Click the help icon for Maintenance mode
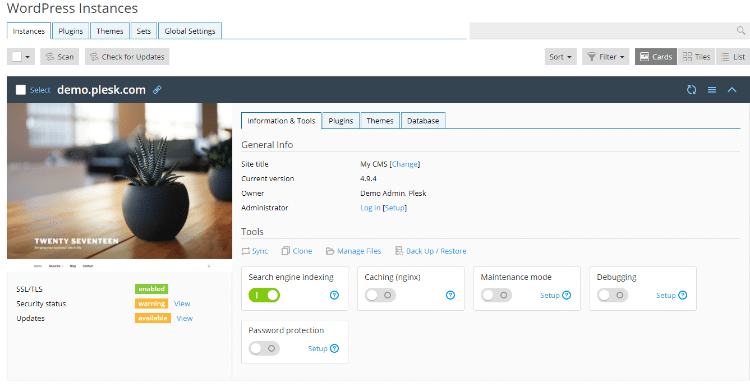The width and height of the screenshot is (750, 384). click(x=566, y=295)
